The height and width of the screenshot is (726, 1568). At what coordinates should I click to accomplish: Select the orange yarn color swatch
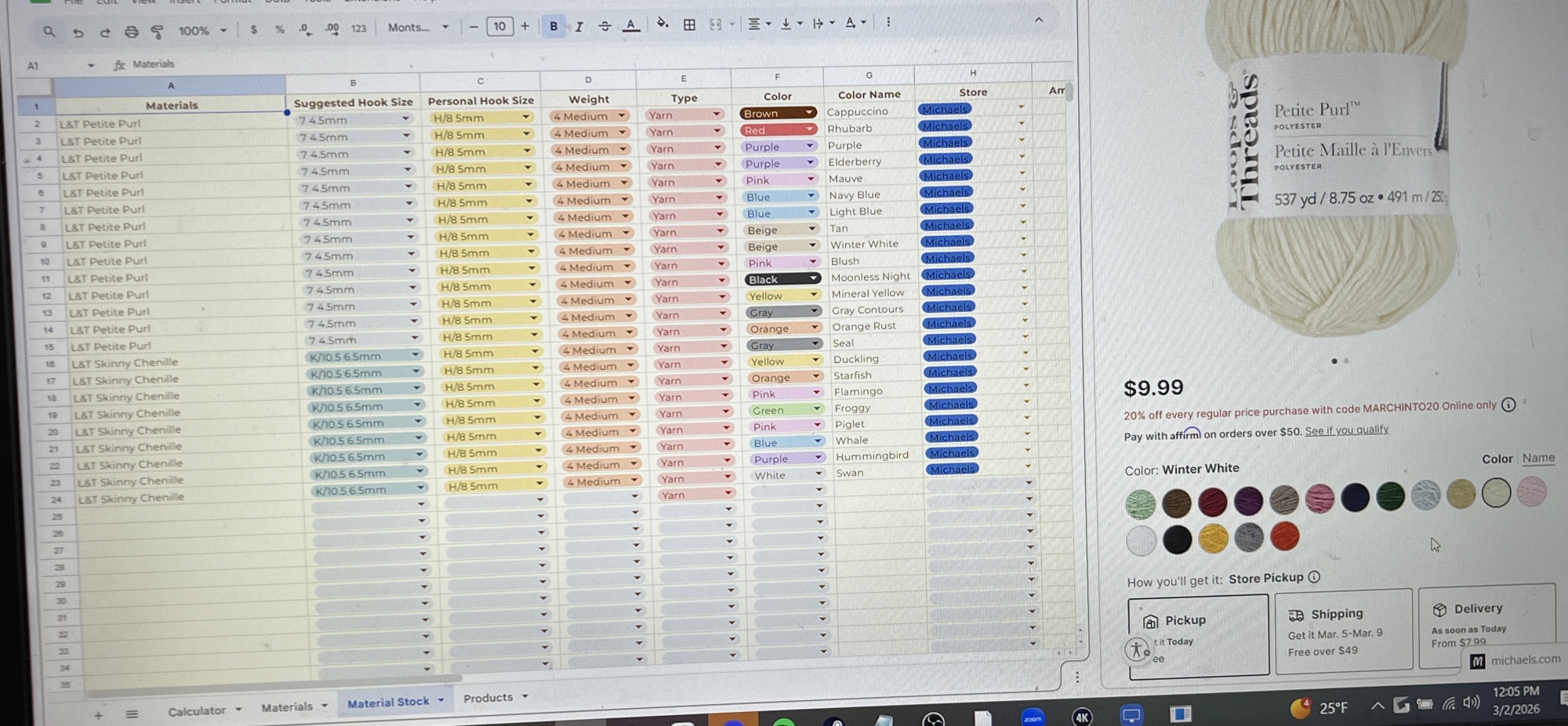[x=1284, y=537]
